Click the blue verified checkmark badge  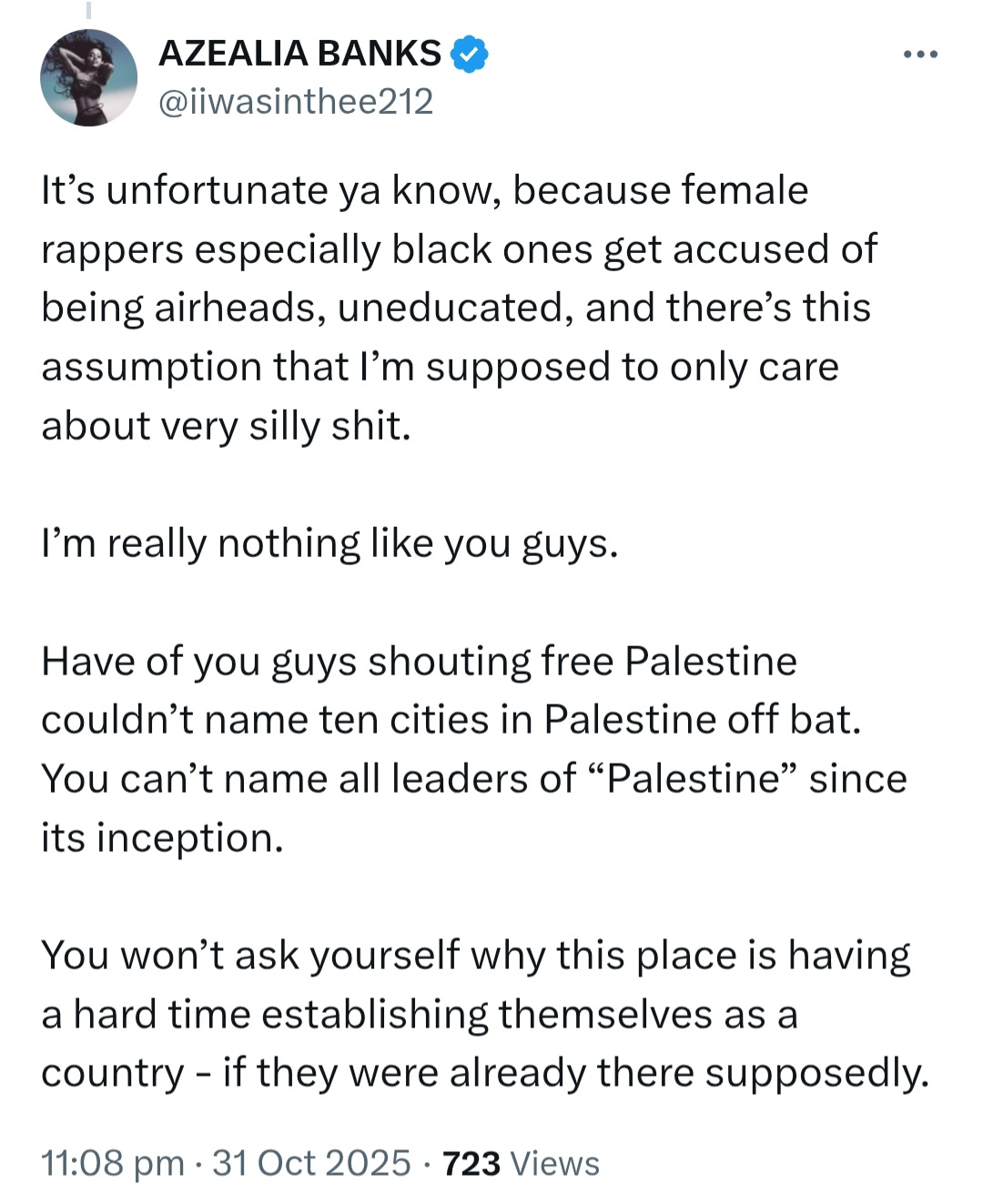[x=470, y=54]
